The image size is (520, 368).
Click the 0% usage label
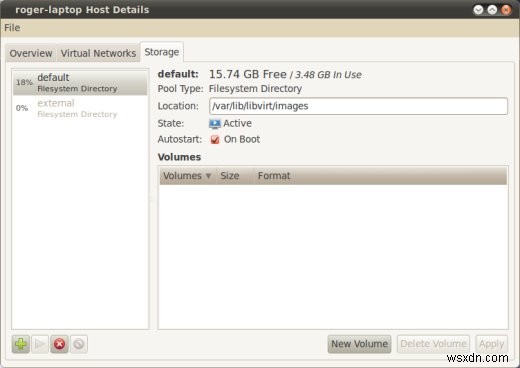tap(22, 108)
